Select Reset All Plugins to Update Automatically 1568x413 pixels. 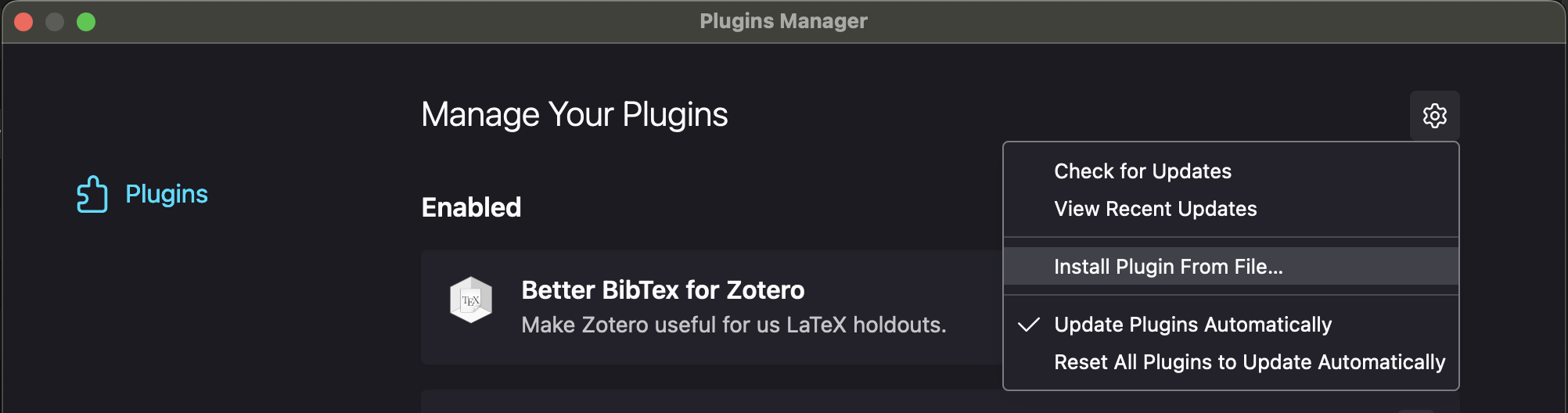point(1249,362)
